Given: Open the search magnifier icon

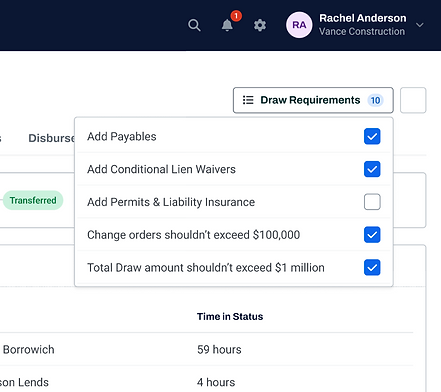Looking at the screenshot, I should (194, 25).
